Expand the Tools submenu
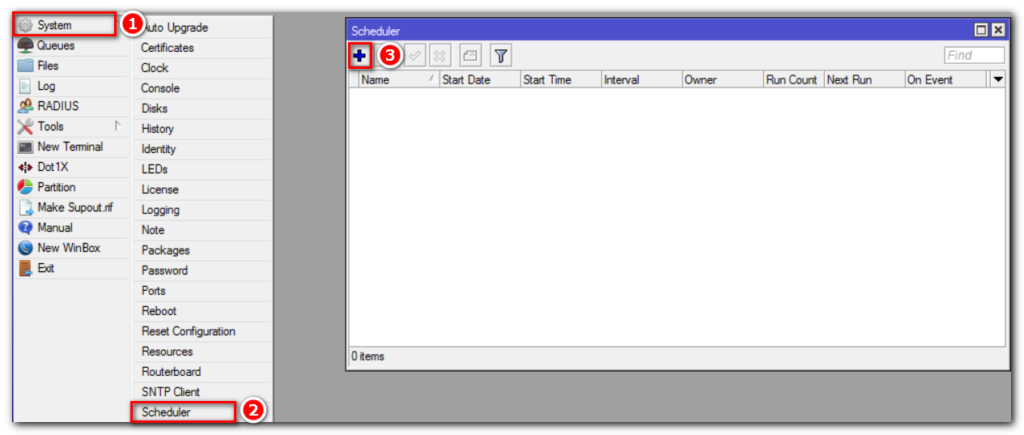This screenshot has height=435, width=1024. tap(50, 127)
